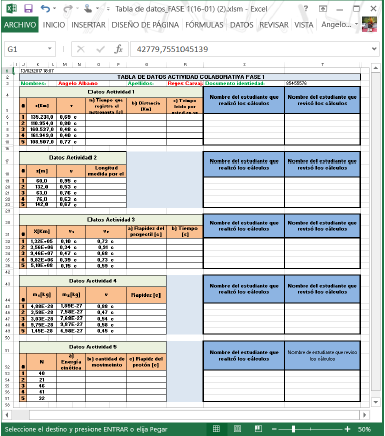Switch to Normal view in status bar
The image size is (385, 436).
(216, 429)
